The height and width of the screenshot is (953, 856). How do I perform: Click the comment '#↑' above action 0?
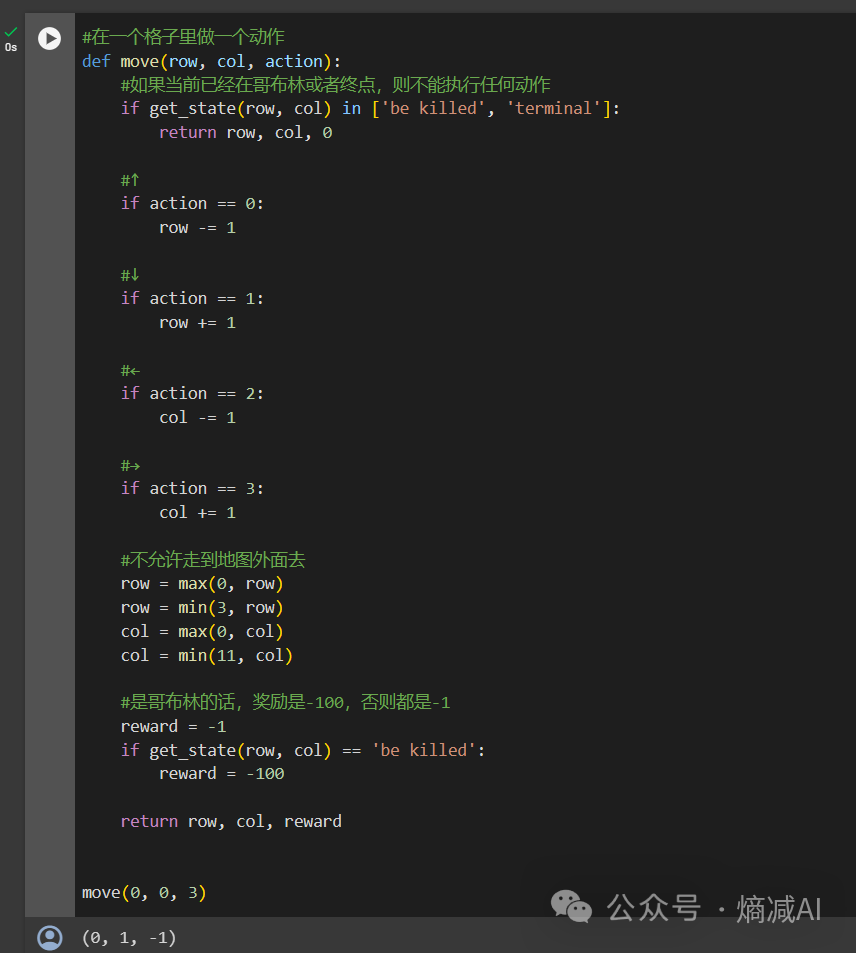coord(130,180)
